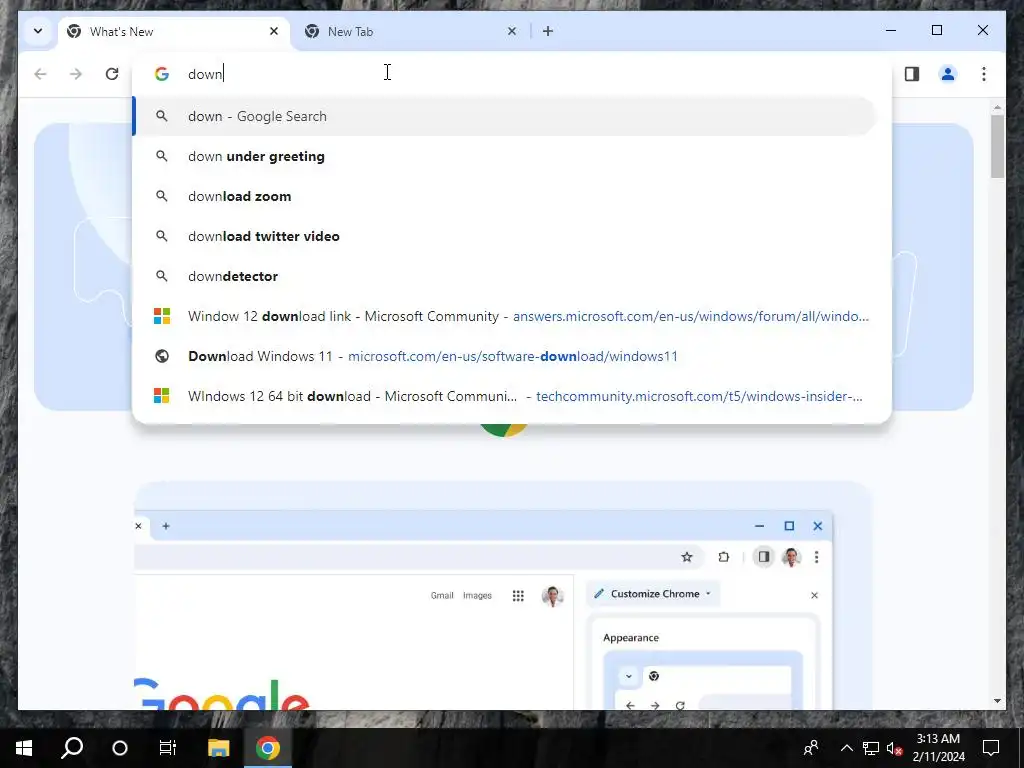Click the Chrome taskbar icon
1024x768 pixels.
tap(268, 748)
